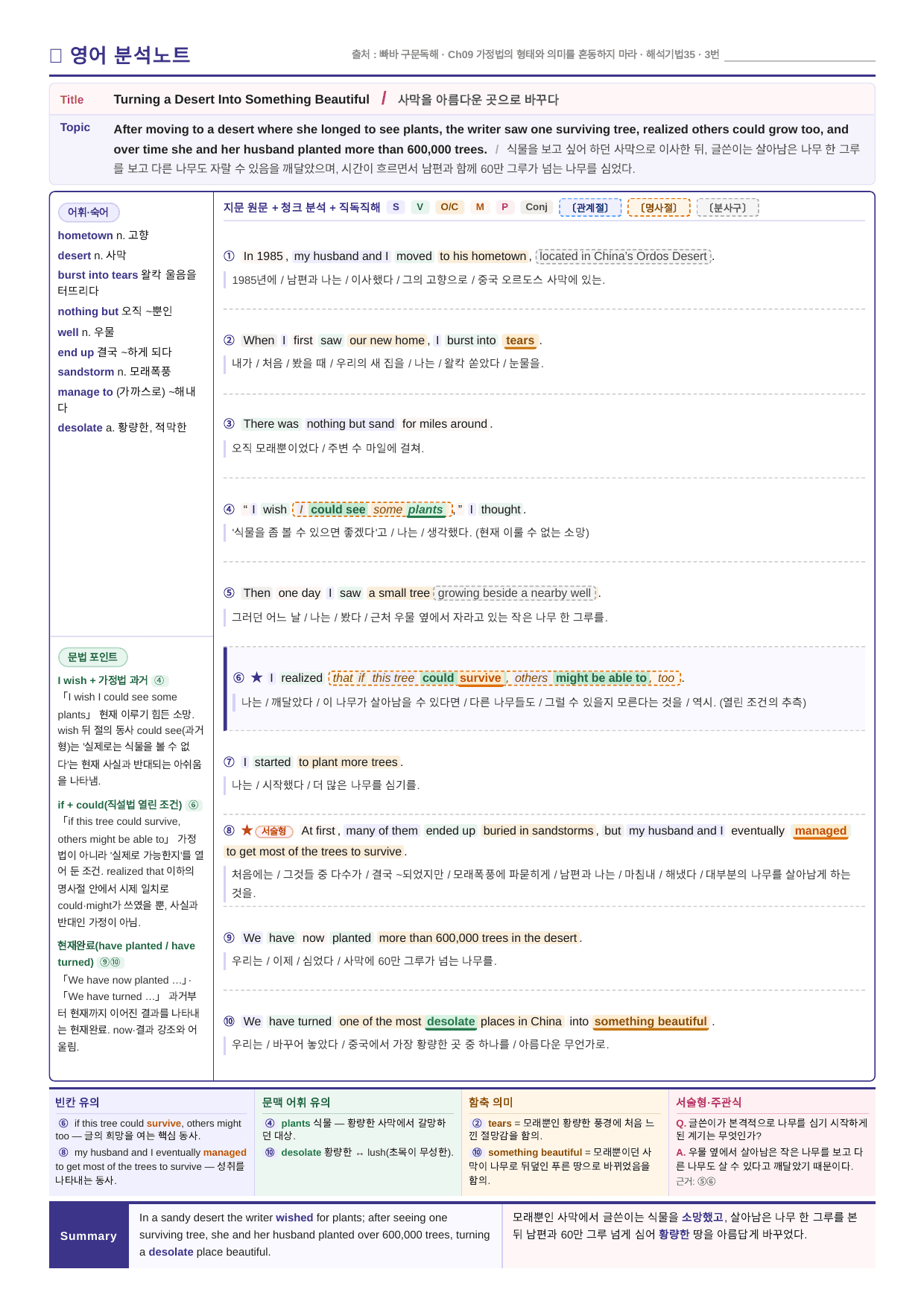Click the ⑥ badge next to 'if + could(직설법 열린 조건)'

click(194, 805)
